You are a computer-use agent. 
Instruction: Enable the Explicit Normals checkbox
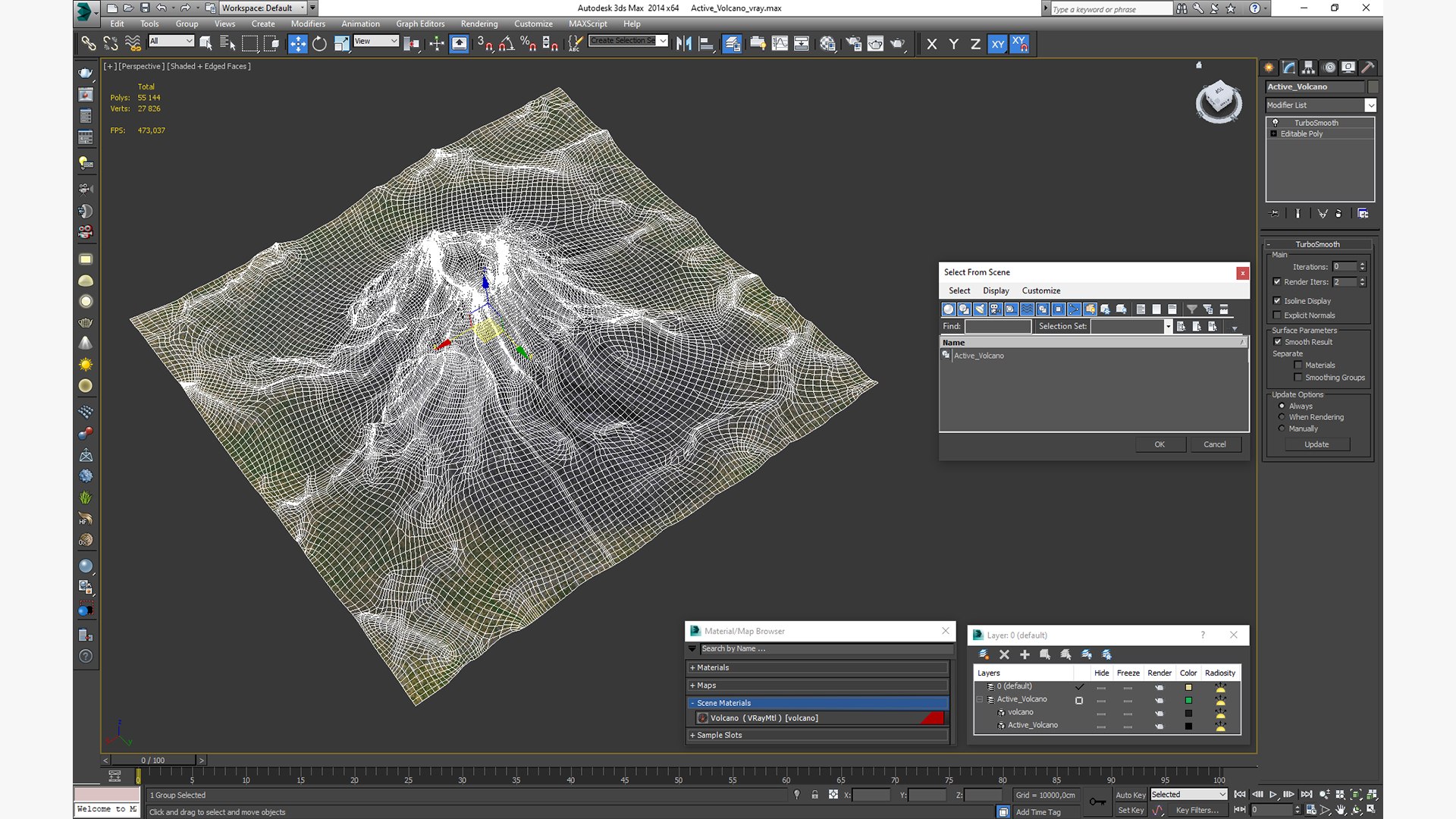pos(1277,315)
